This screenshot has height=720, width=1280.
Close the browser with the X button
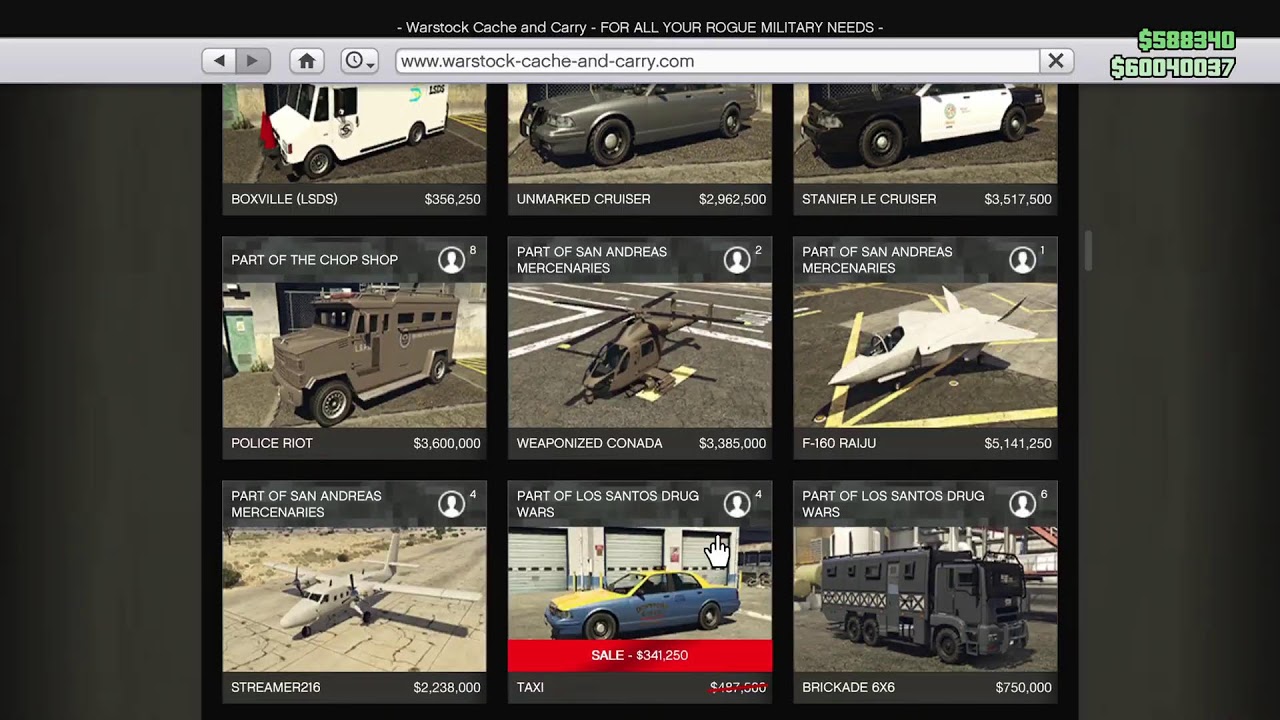(x=1055, y=61)
